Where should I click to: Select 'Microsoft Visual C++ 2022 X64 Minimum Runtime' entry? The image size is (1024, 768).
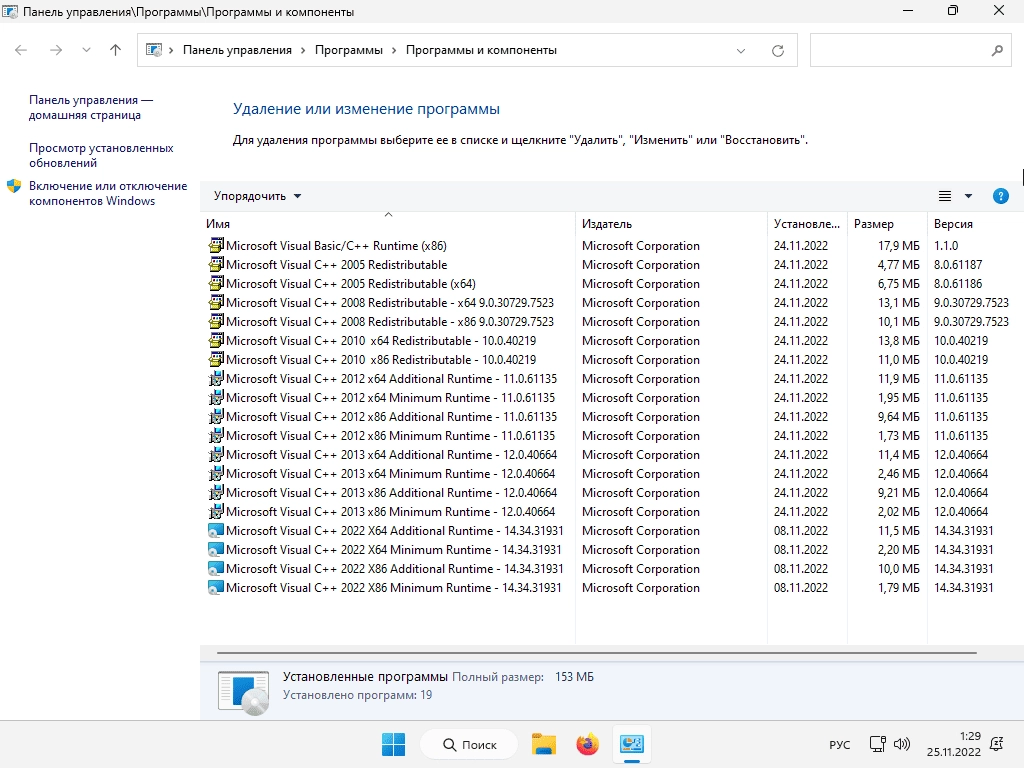394,550
